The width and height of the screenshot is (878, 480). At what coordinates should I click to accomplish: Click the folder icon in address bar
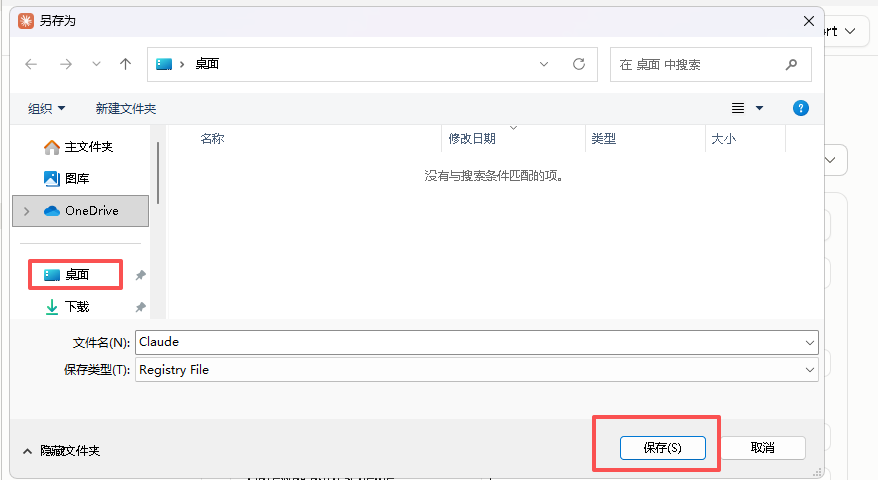164,64
